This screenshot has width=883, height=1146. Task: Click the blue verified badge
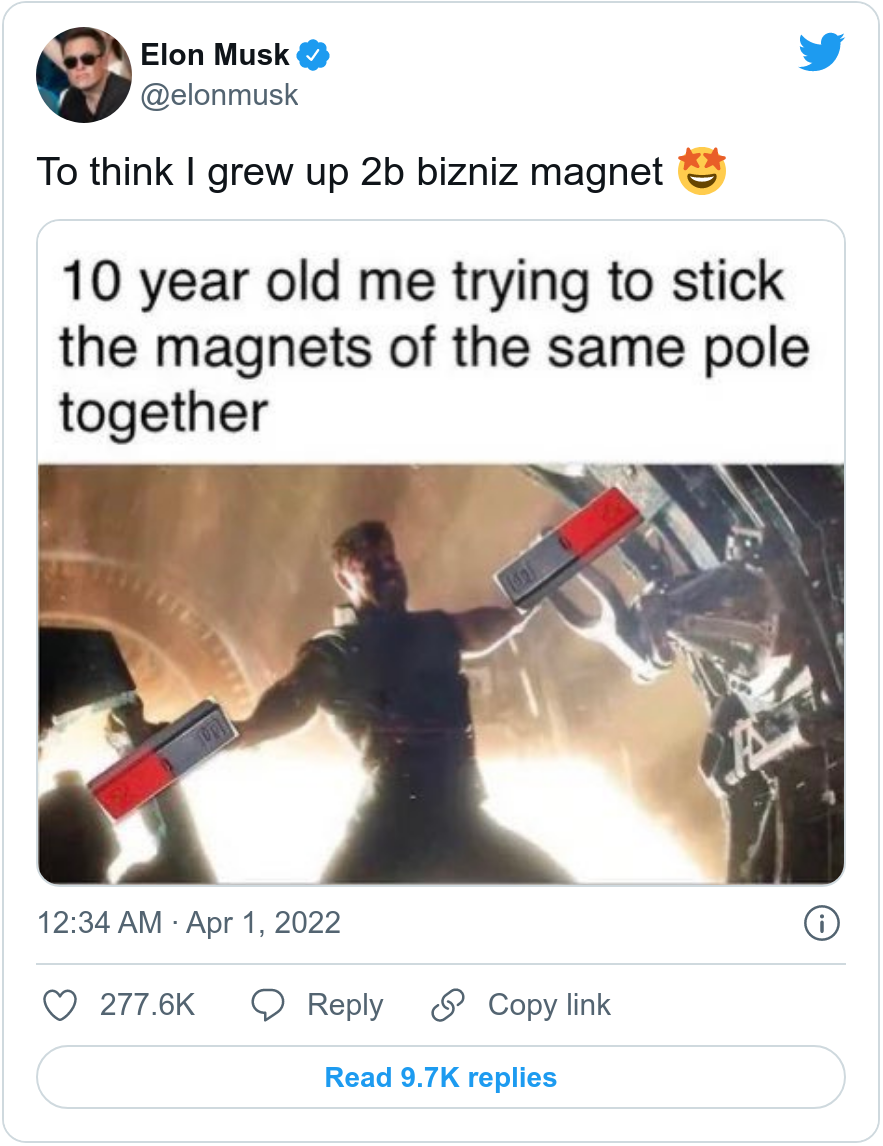click(x=315, y=56)
